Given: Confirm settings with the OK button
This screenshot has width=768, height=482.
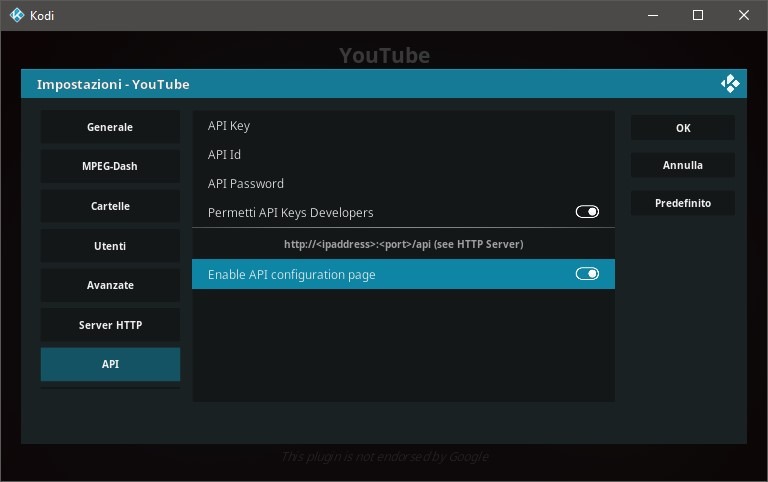Looking at the screenshot, I should click(683, 128).
